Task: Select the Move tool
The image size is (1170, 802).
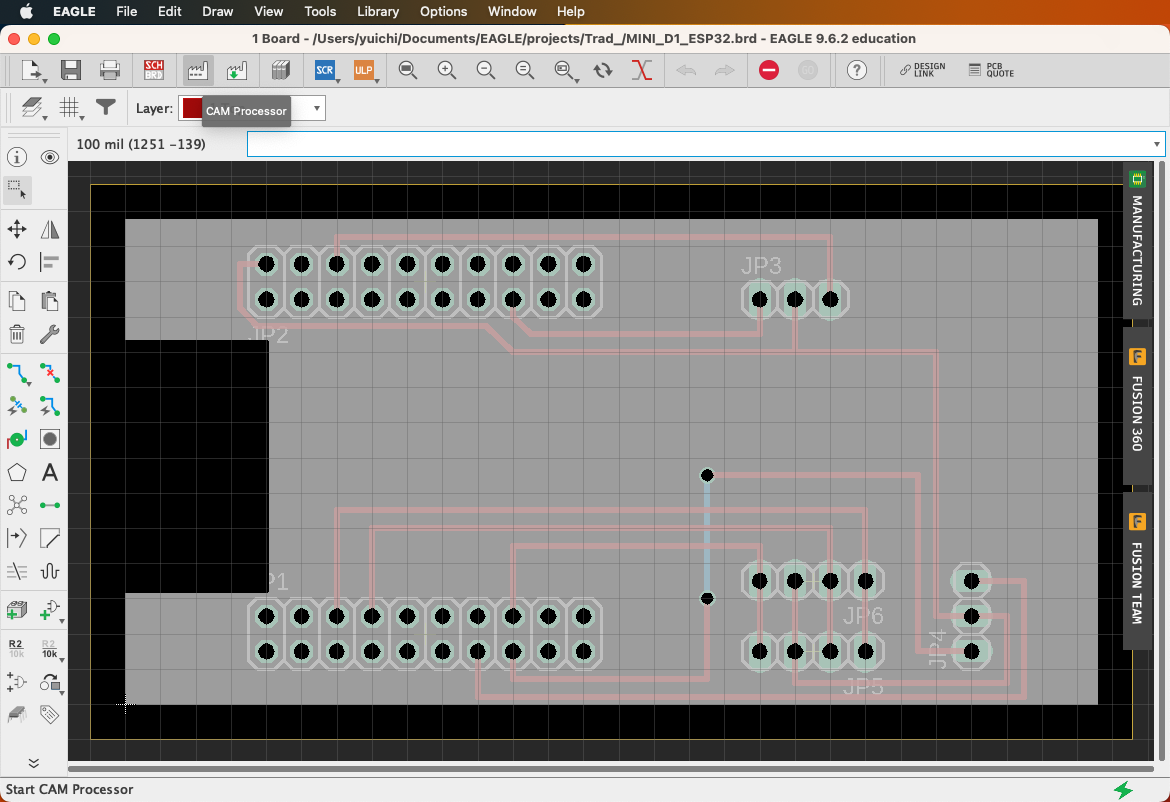Action: point(17,229)
